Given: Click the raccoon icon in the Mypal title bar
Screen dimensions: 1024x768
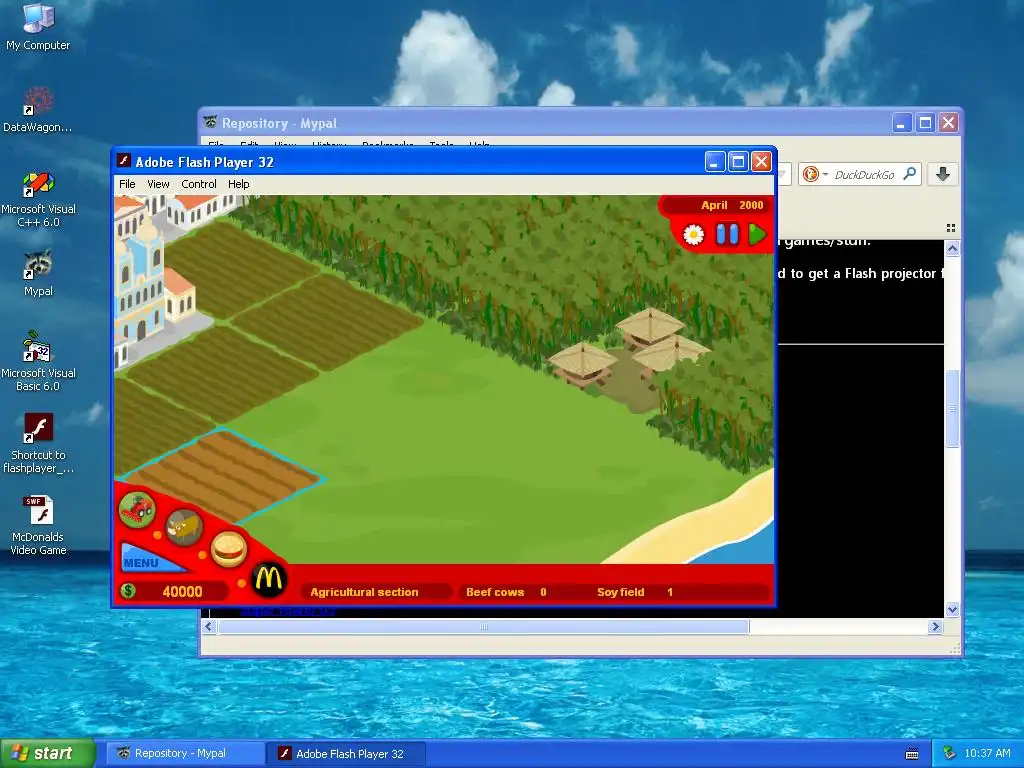Looking at the screenshot, I should [210, 123].
